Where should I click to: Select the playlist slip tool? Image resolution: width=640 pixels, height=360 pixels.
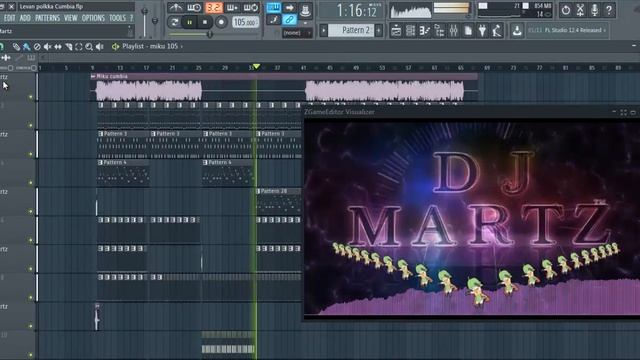(x=58, y=47)
